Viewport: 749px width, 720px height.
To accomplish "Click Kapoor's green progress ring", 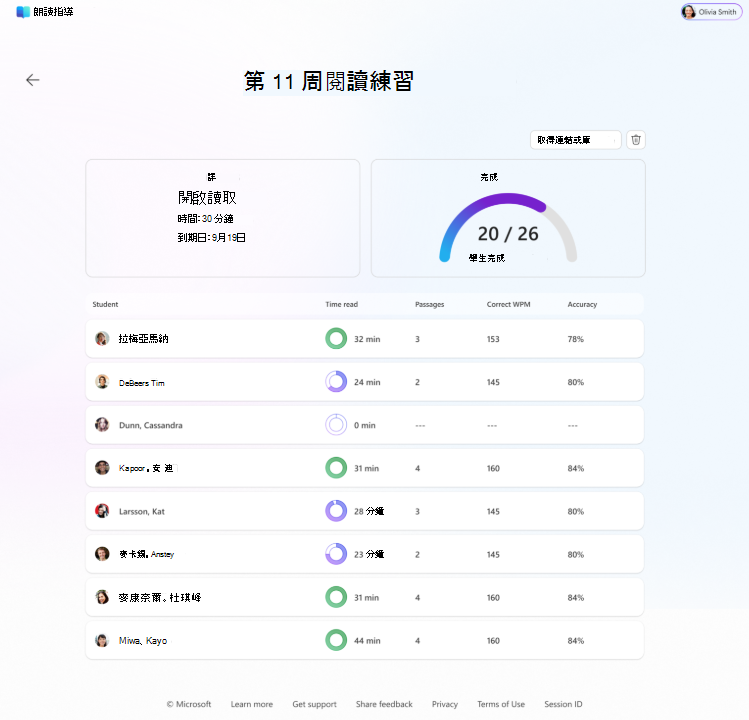I will [336, 468].
